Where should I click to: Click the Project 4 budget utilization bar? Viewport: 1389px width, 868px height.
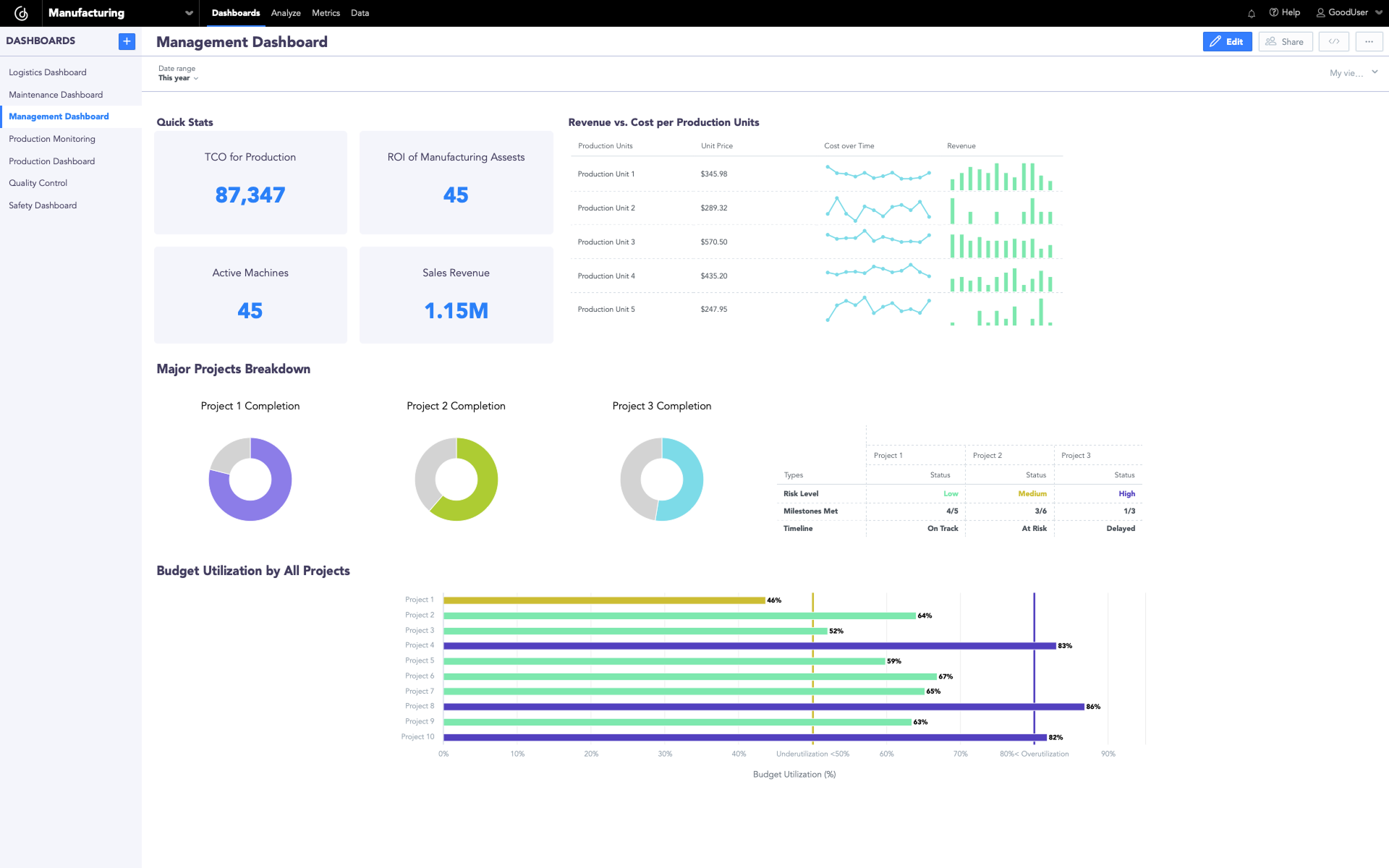pyautogui.click(x=745, y=645)
